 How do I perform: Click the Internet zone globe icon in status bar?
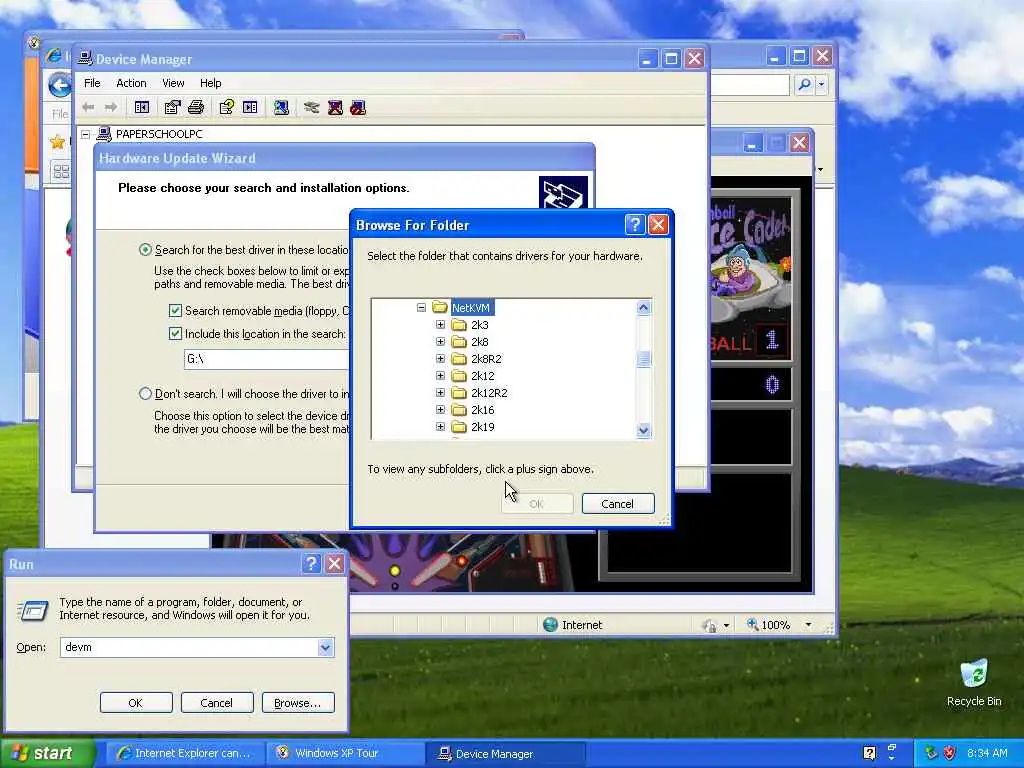tap(551, 625)
